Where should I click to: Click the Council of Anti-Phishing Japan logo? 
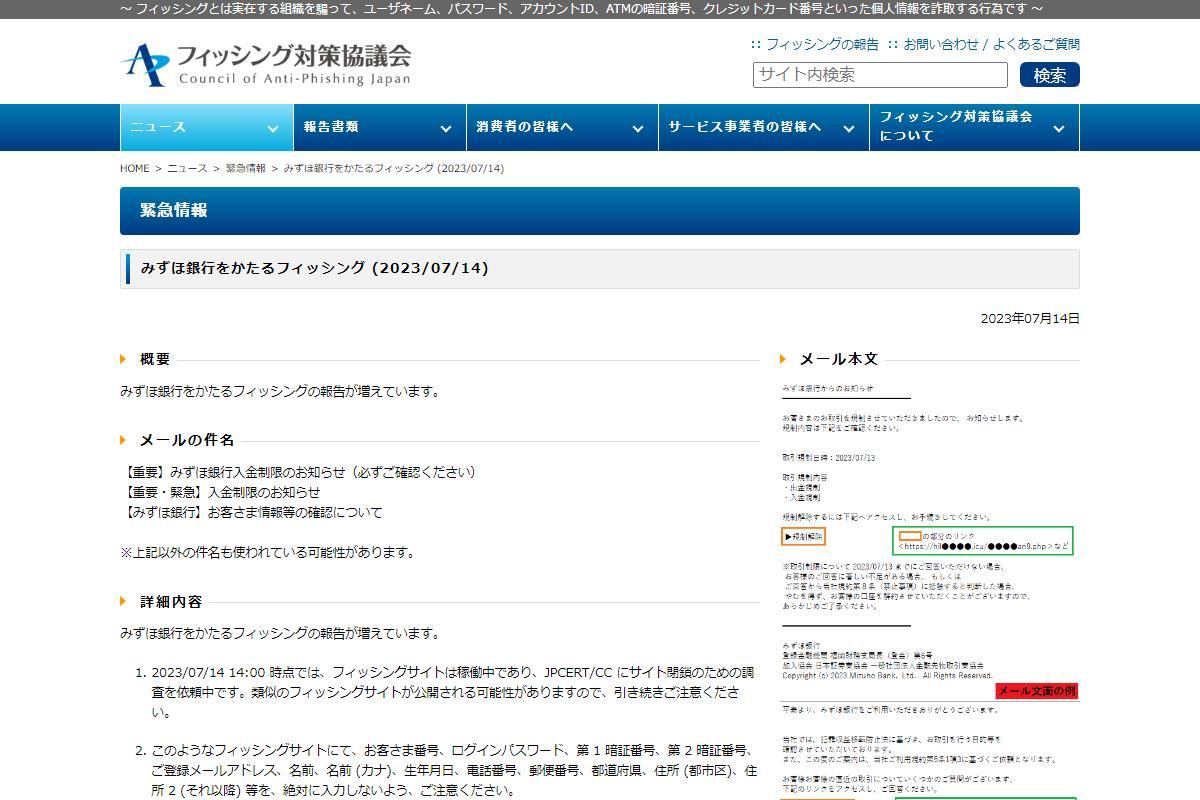266,64
